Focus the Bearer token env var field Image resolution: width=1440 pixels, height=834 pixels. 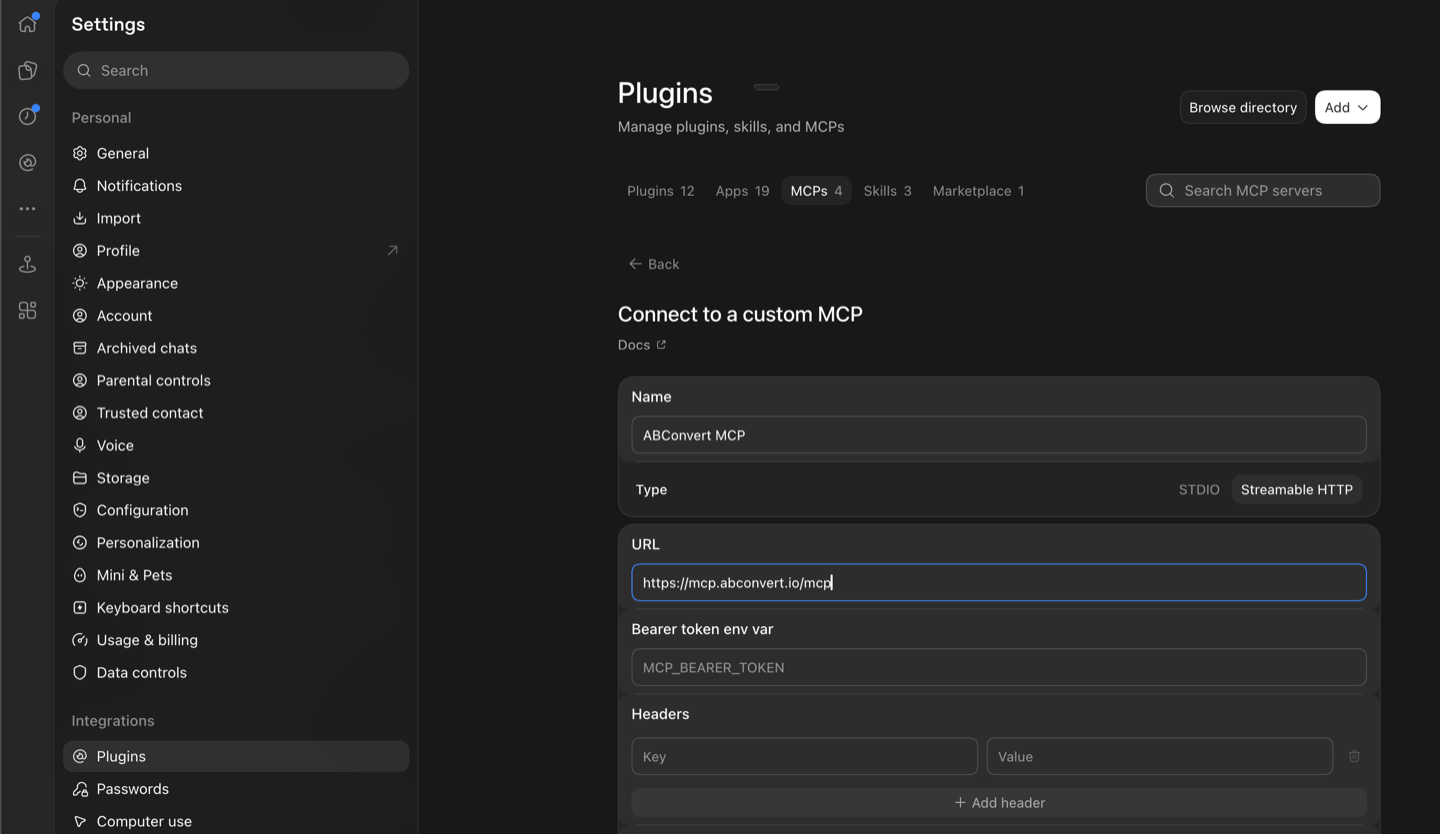(999, 667)
